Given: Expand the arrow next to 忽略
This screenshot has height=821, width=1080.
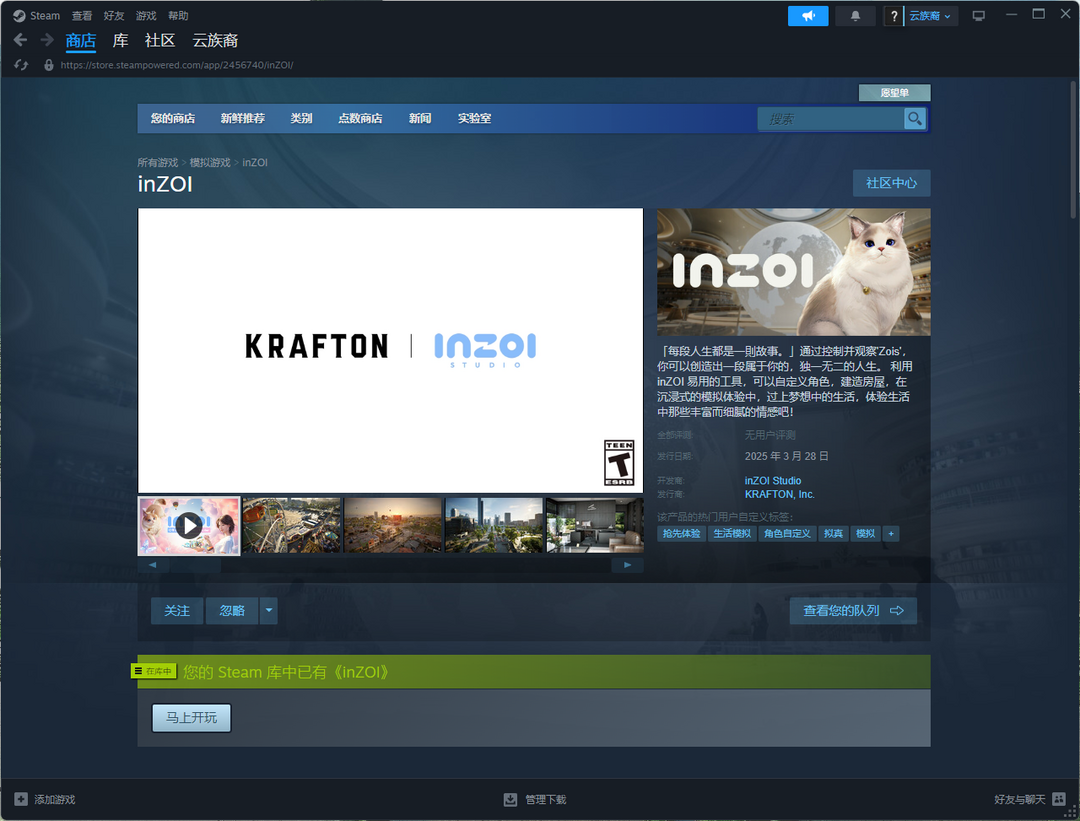Looking at the screenshot, I should pyautogui.click(x=269, y=610).
